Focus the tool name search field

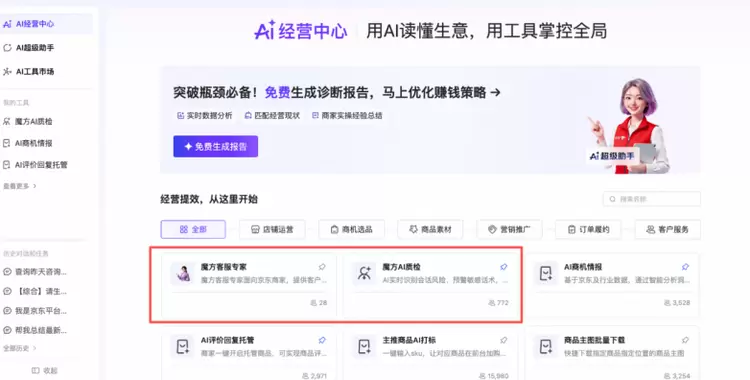pos(652,199)
